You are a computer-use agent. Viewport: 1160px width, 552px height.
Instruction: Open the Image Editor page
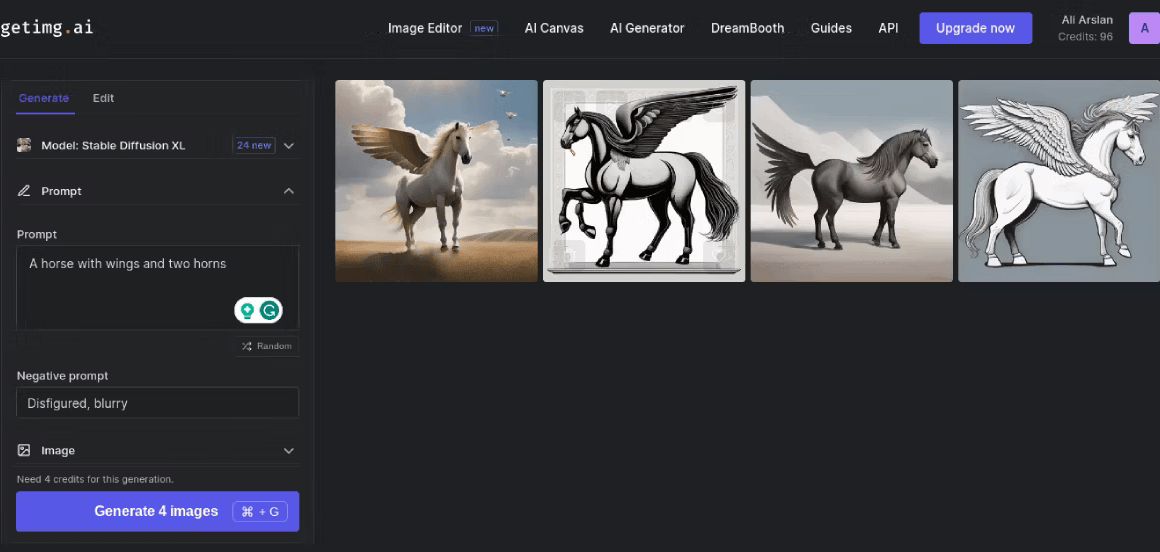[x=425, y=28]
